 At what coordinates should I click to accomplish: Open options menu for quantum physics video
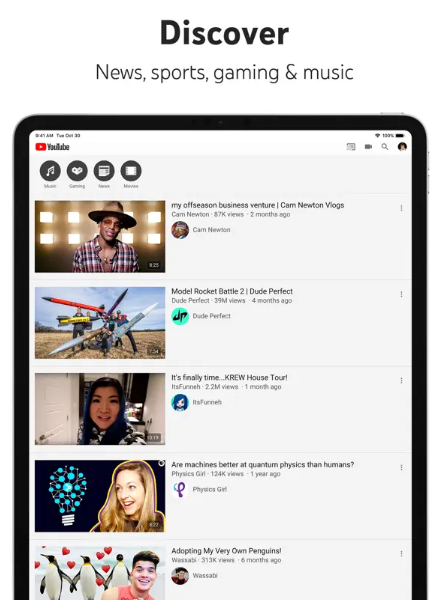(401, 468)
